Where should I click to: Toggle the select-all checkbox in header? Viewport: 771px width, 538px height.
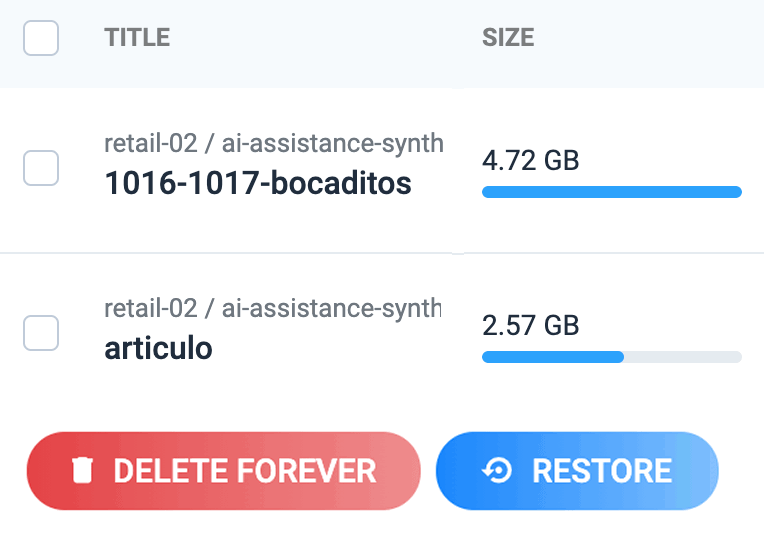(41, 38)
